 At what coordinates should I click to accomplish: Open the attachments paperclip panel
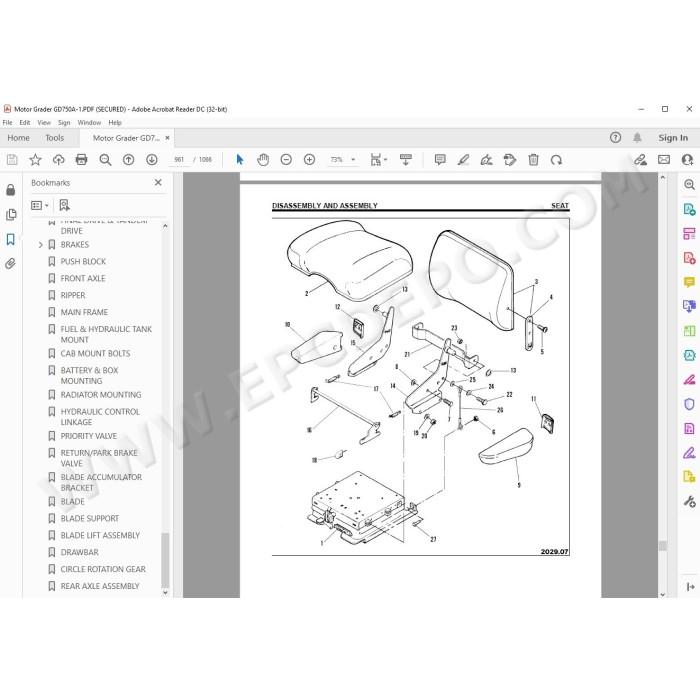[x=11, y=263]
